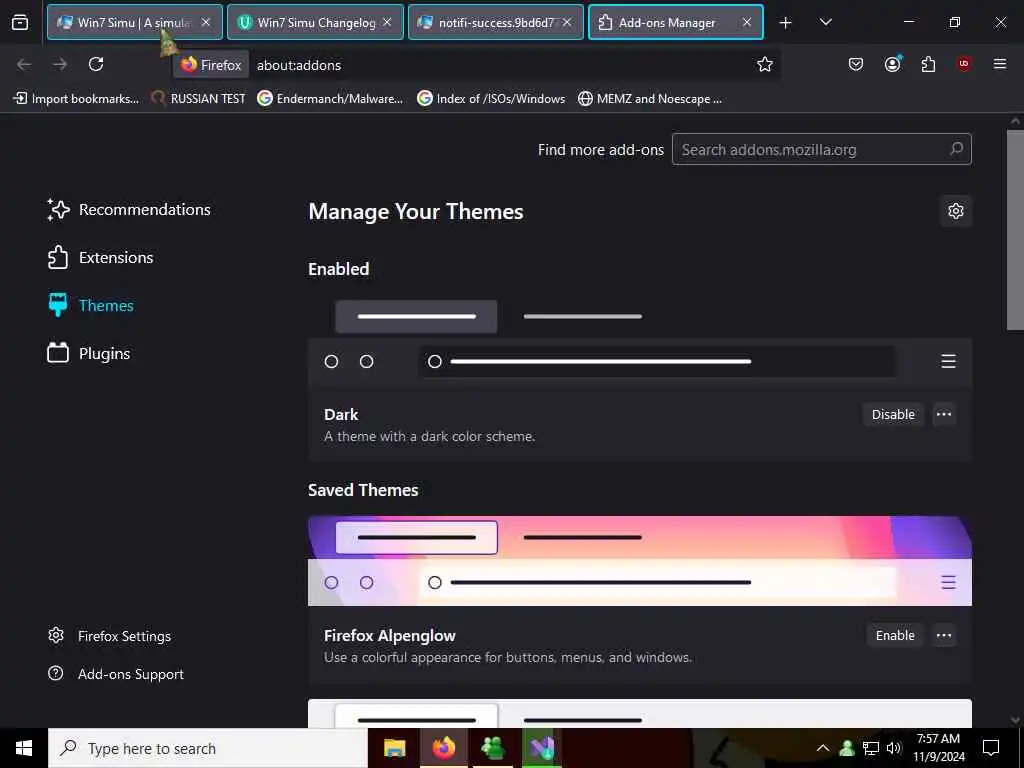Open network status tray icon
1024x768 pixels.
click(871, 748)
